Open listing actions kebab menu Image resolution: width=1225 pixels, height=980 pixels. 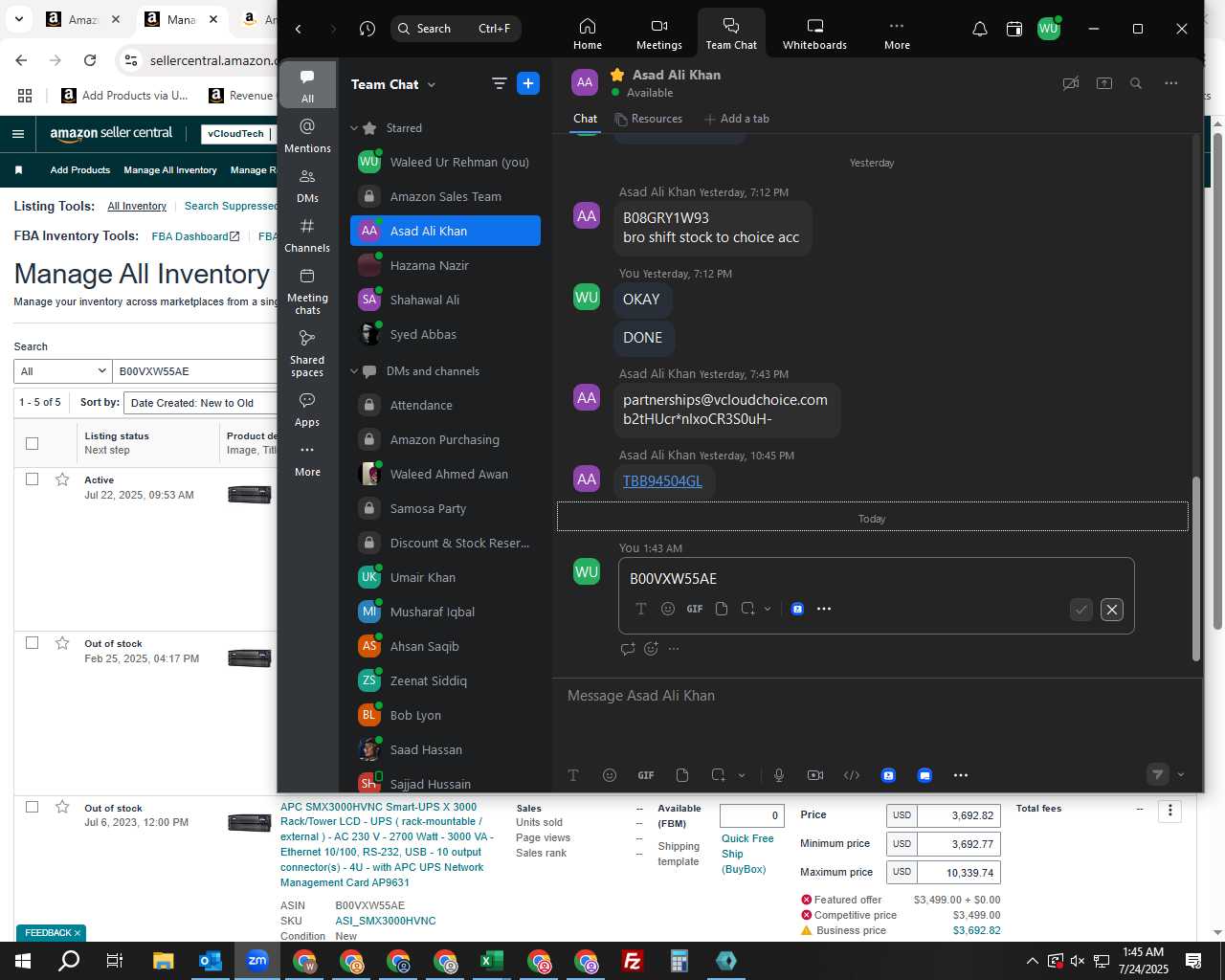coord(1169,812)
